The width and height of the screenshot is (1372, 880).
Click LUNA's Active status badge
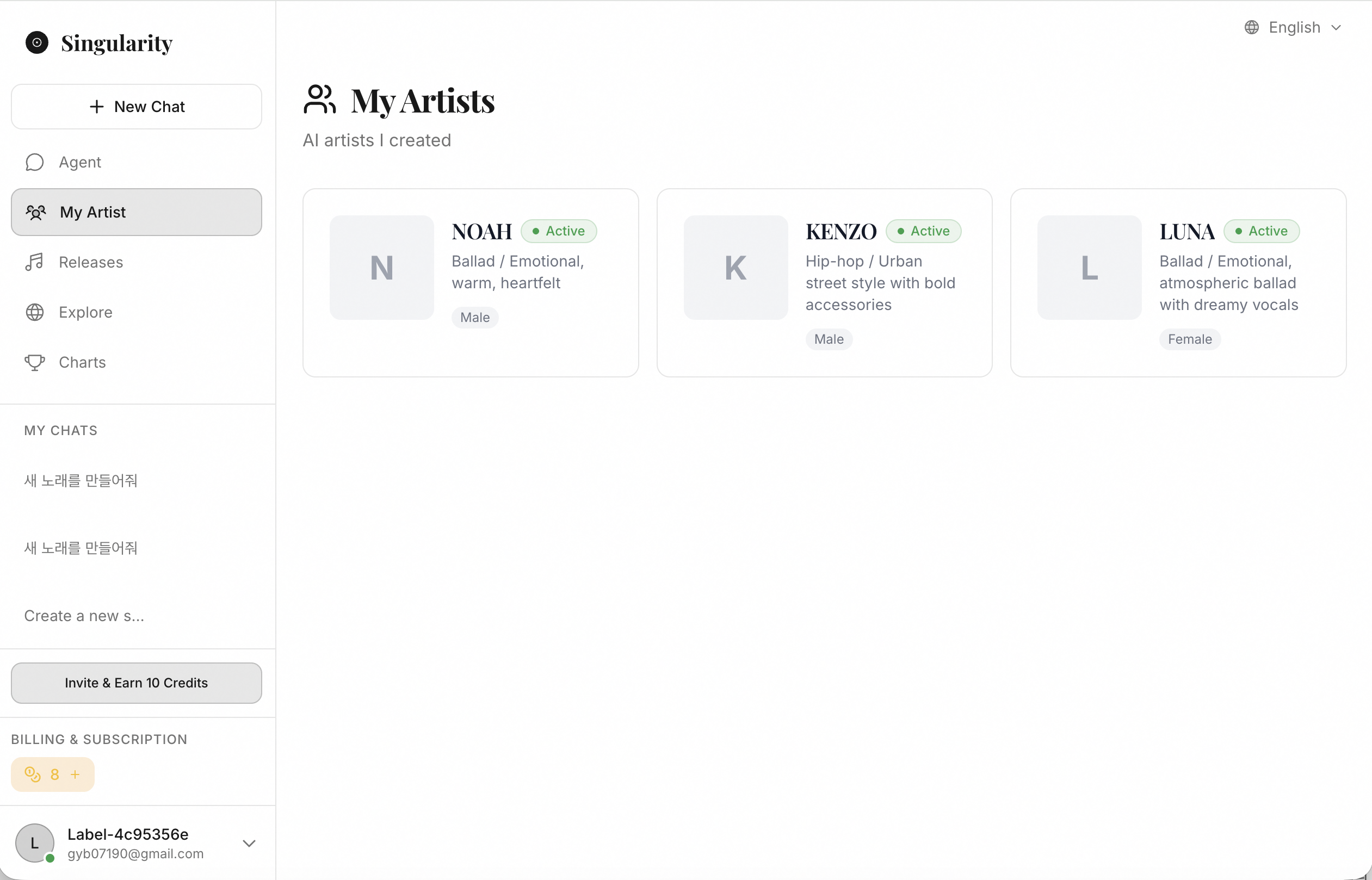tap(1262, 231)
